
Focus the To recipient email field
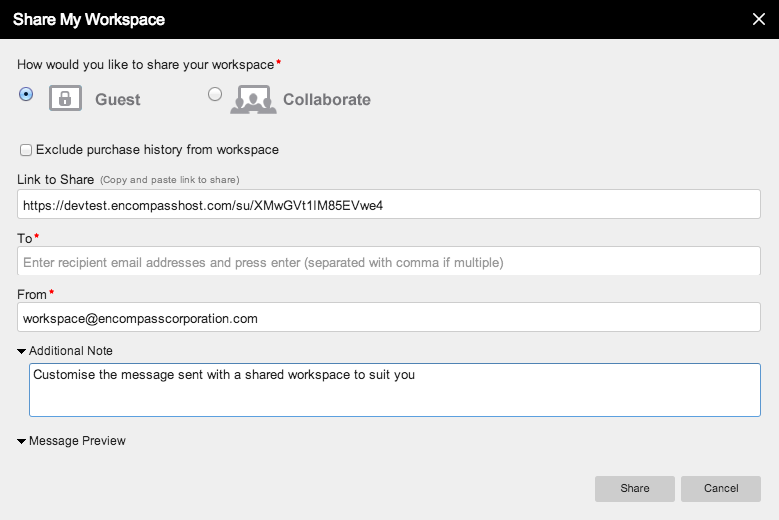tap(389, 261)
